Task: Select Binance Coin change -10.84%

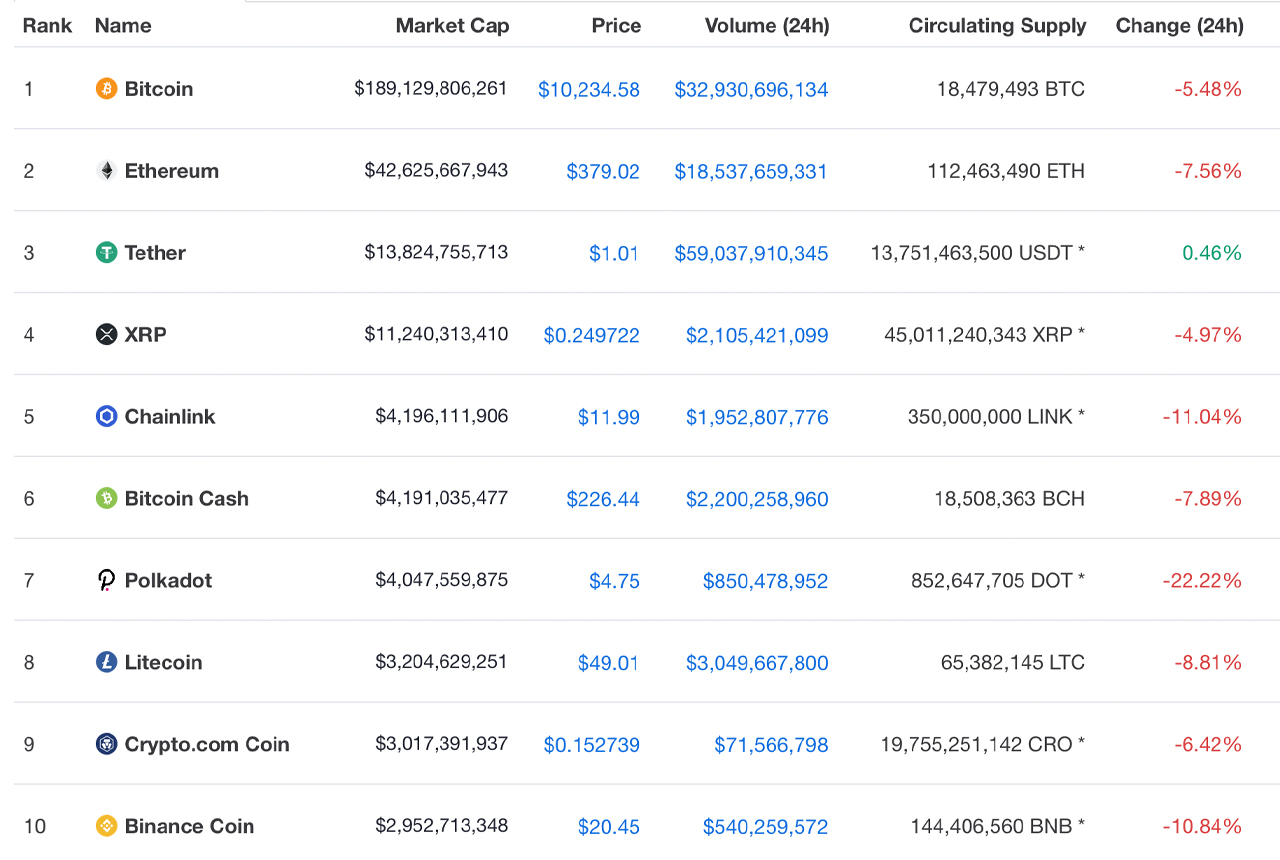Action: tap(1202, 827)
